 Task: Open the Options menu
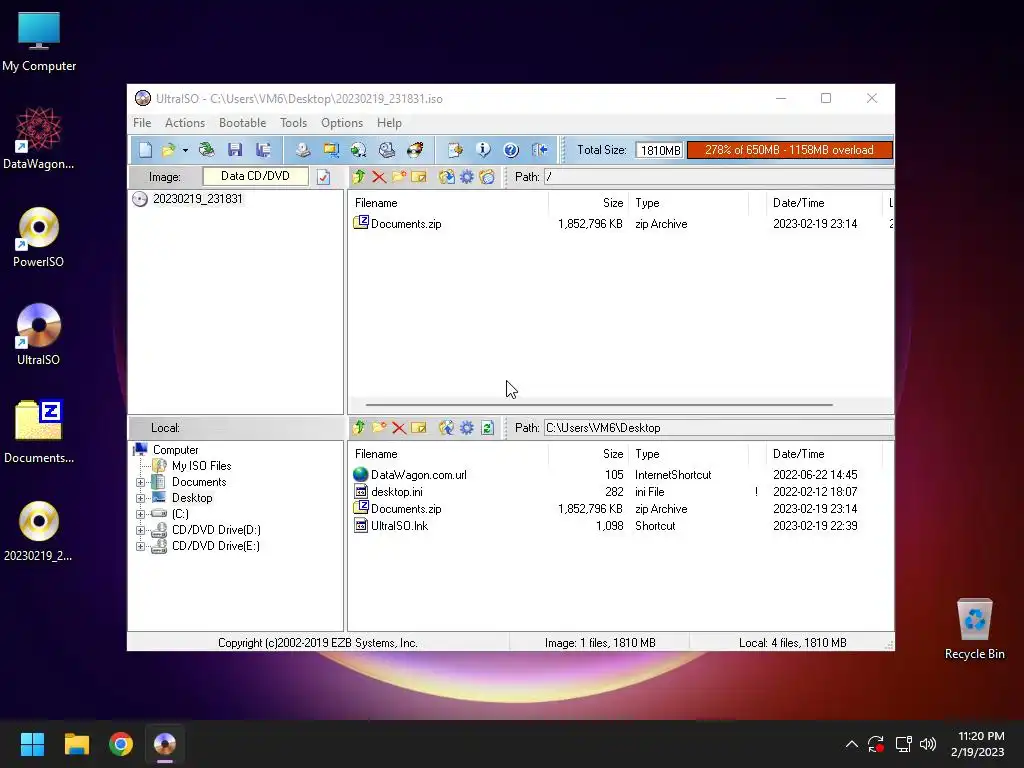point(342,123)
